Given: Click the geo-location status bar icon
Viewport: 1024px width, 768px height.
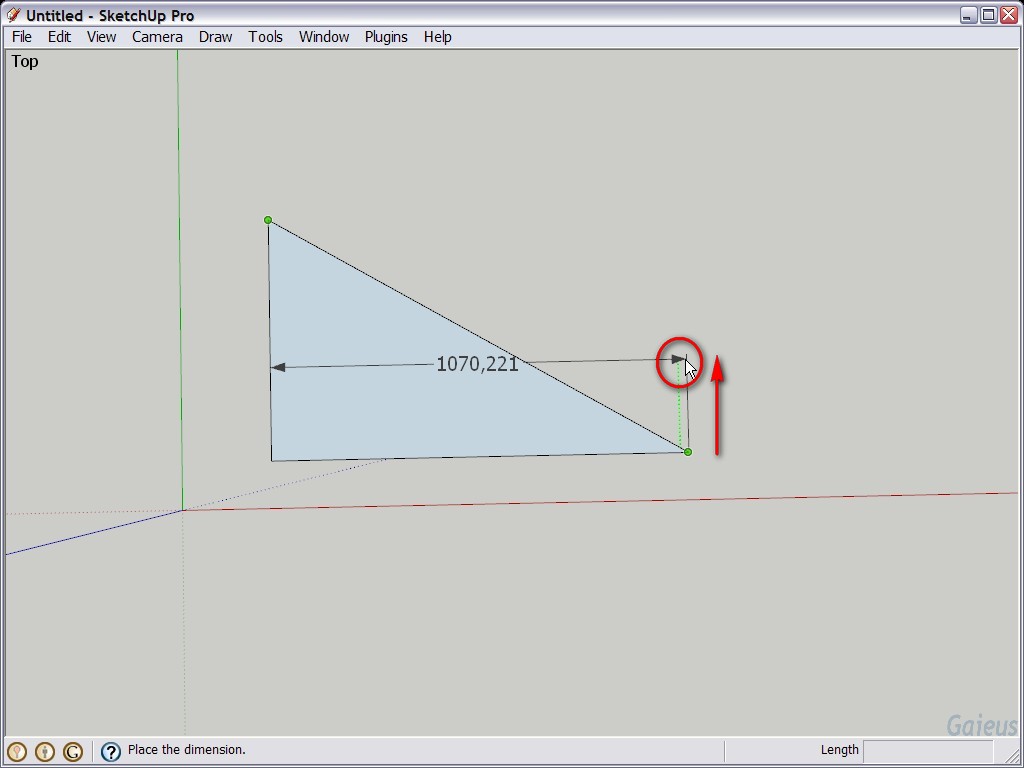Looking at the screenshot, I should (x=16, y=751).
